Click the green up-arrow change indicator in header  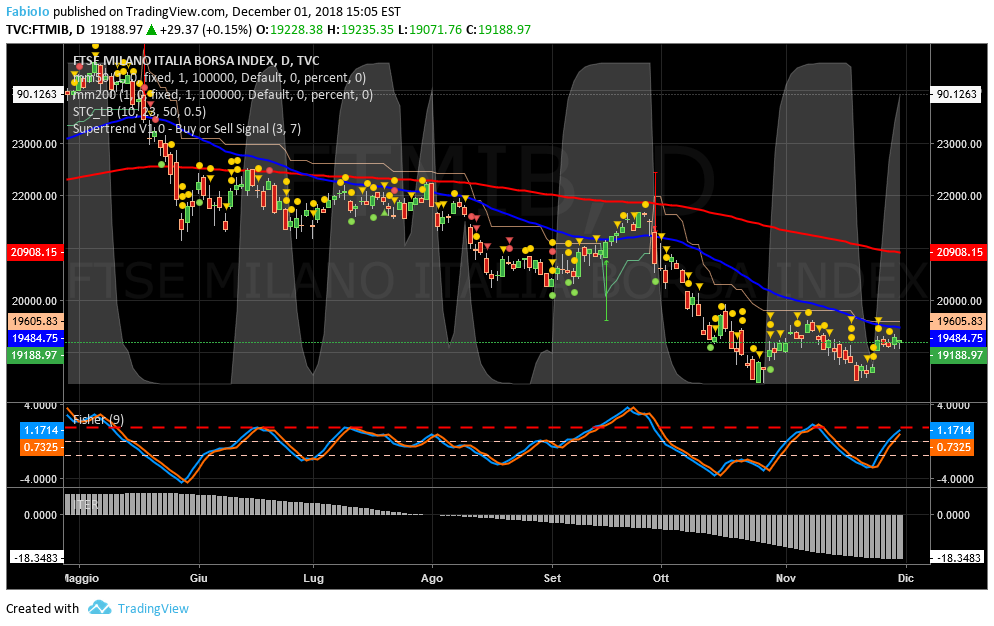point(152,29)
